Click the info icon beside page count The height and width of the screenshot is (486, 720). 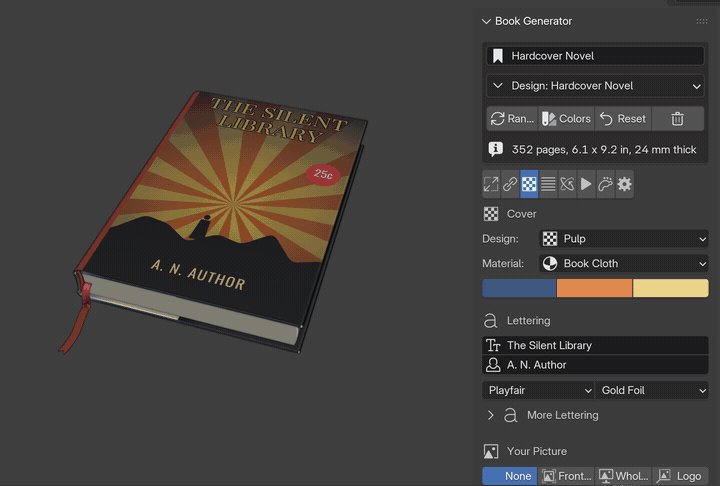(x=495, y=149)
